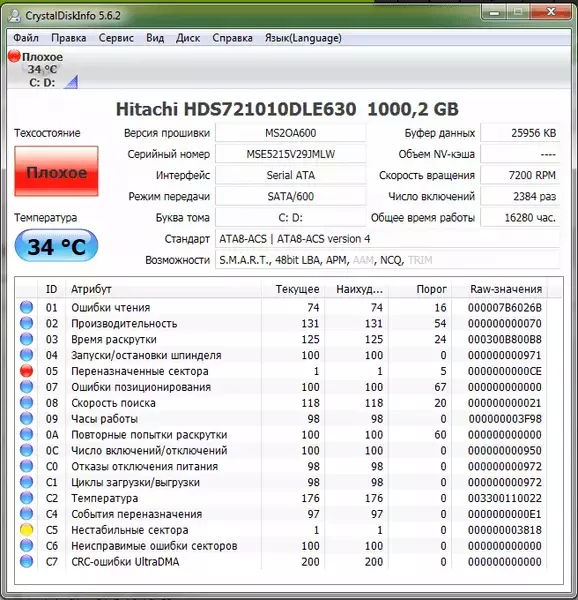The height and width of the screenshot is (600, 578).
Task: Click the 7200 RPM rotation speed field
Action: 520,175
